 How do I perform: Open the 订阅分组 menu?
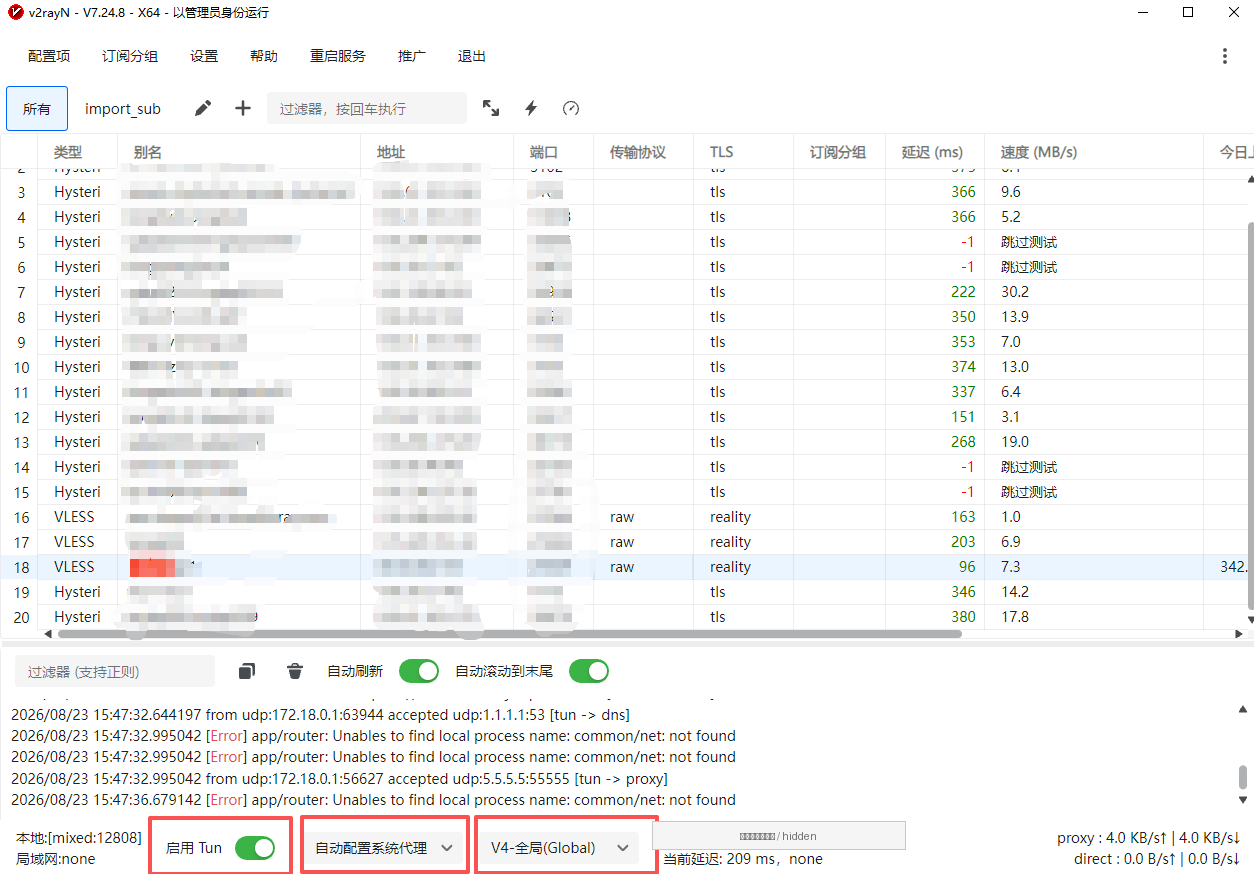point(130,56)
